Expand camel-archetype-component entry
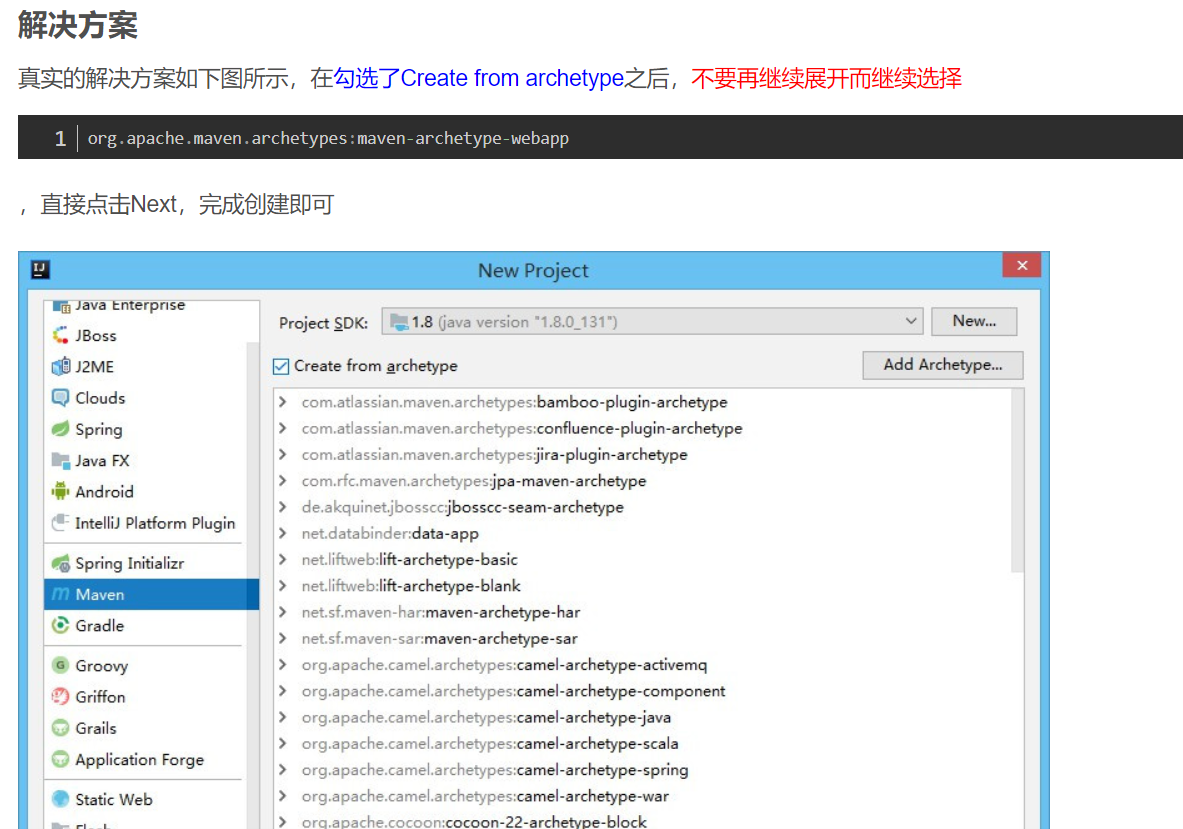The width and height of the screenshot is (1183, 829). 283,691
